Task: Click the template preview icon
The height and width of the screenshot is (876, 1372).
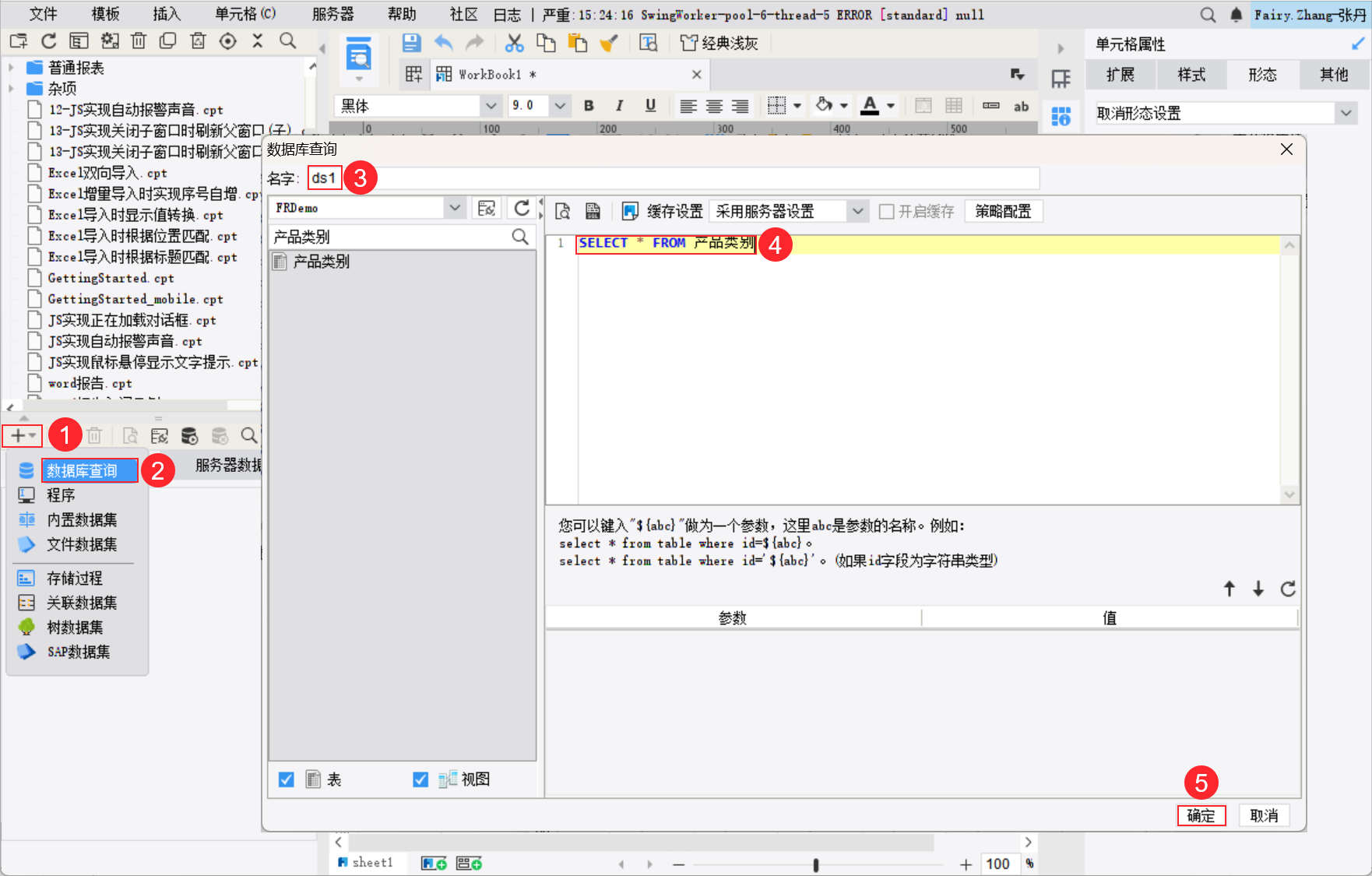Action: (x=358, y=55)
